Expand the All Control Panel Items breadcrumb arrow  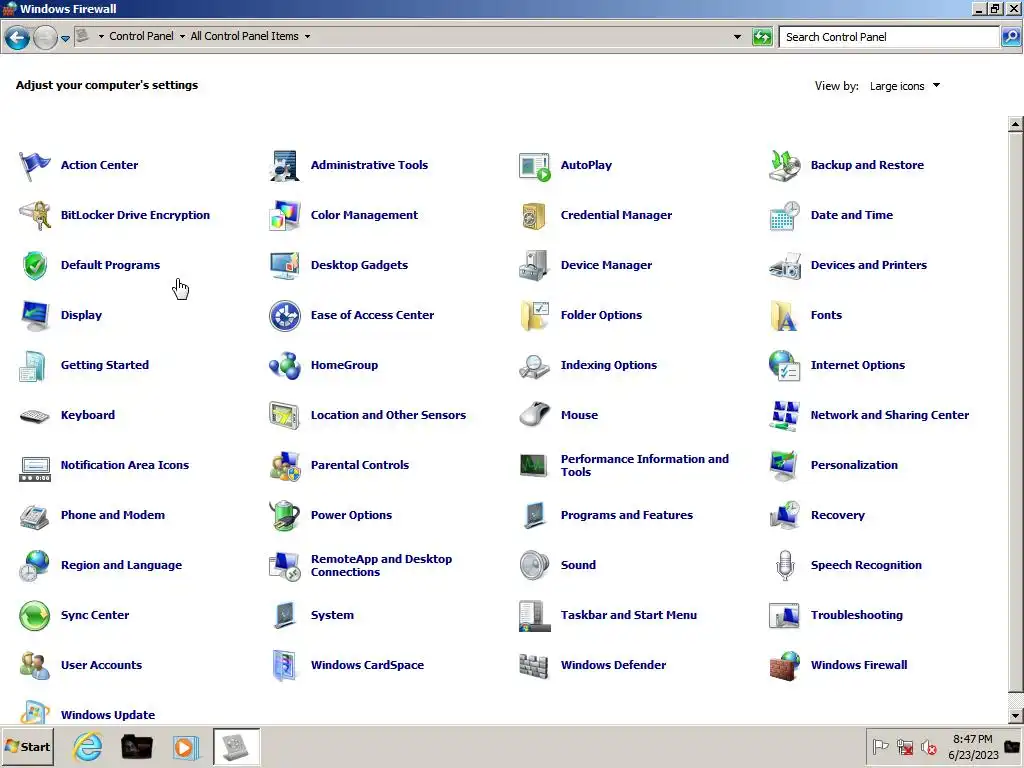(307, 37)
